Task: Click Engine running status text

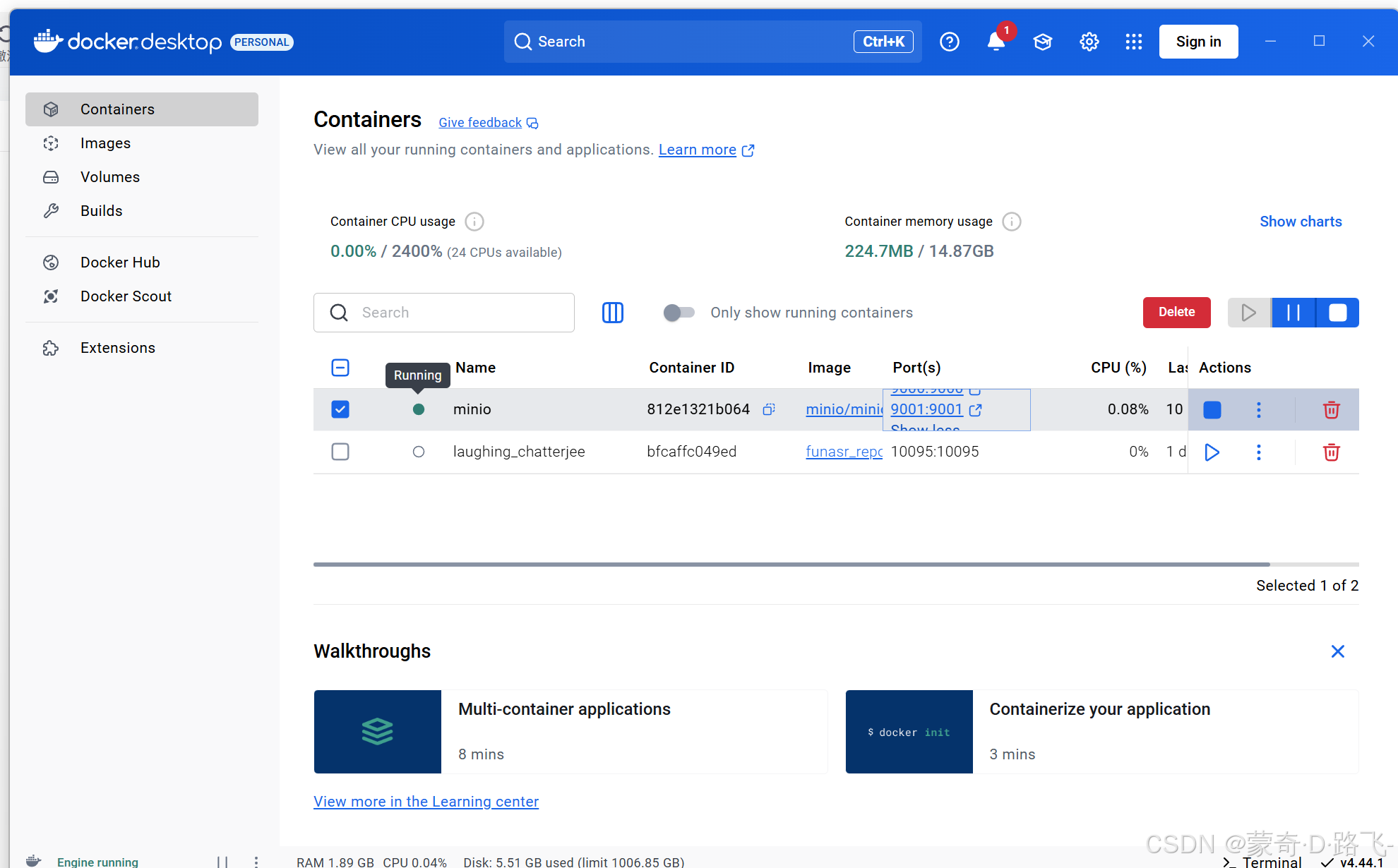Action: [x=97, y=862]
